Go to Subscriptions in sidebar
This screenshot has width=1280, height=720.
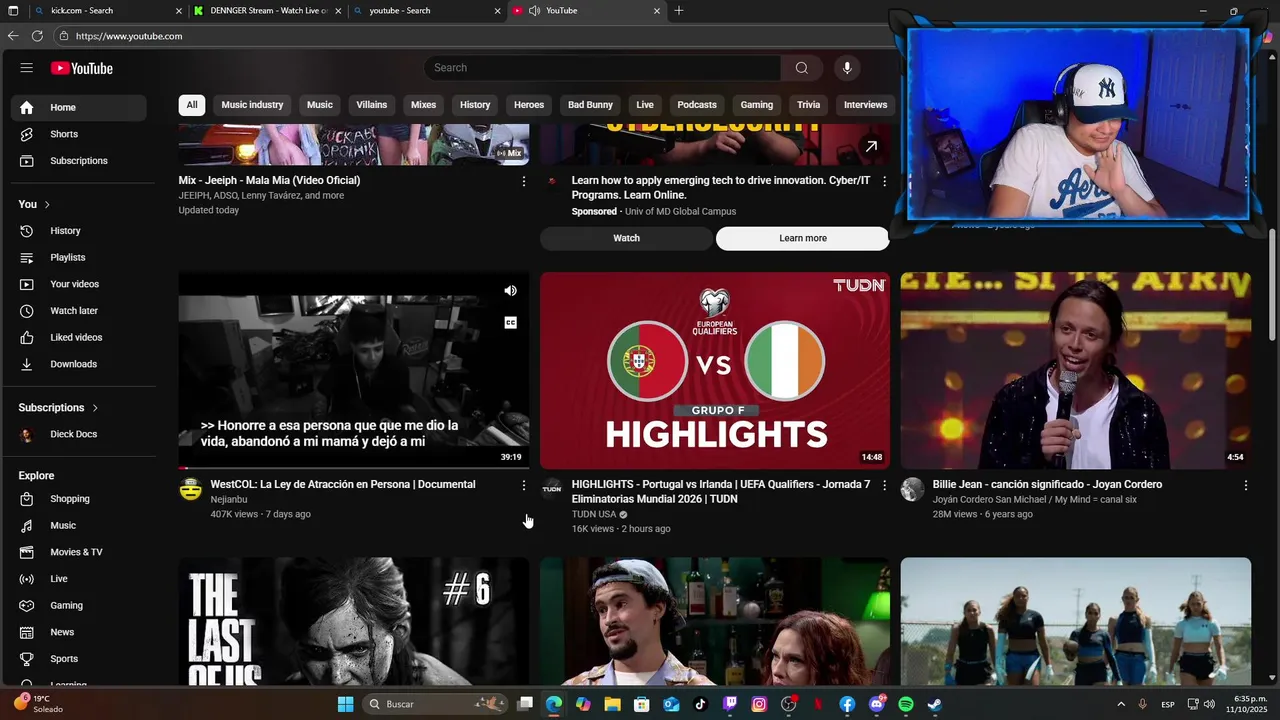(x=79, y=161)
